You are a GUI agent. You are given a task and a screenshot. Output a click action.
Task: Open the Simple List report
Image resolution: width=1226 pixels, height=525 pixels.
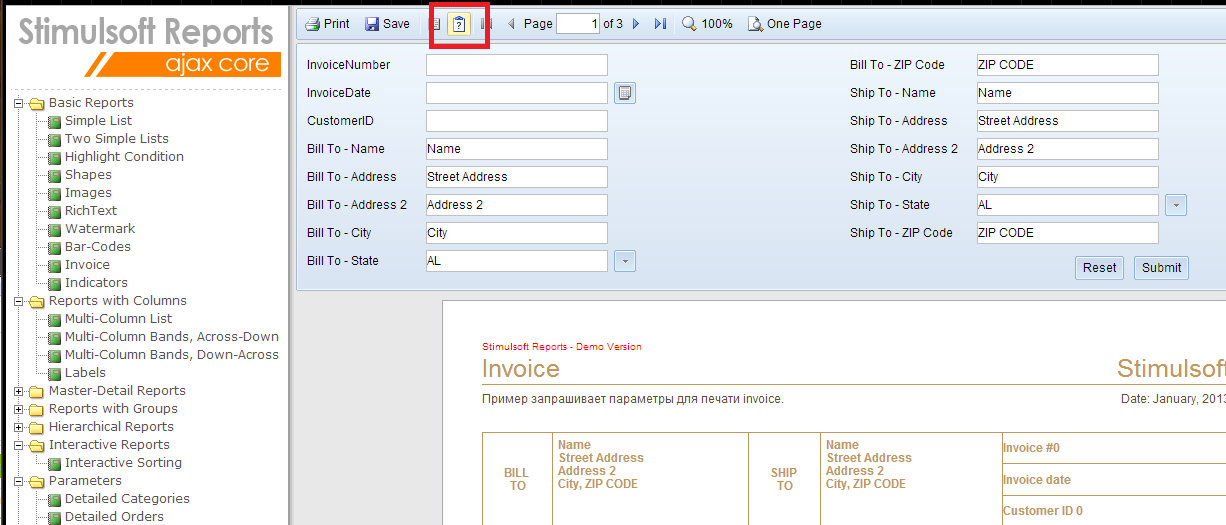[98, 121]
